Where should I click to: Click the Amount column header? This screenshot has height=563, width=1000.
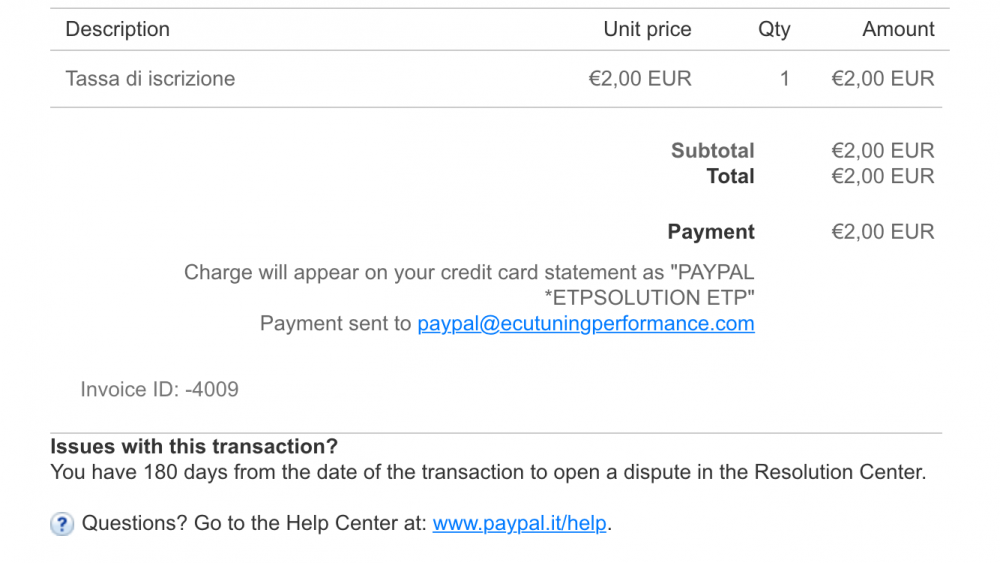point(898,30)
